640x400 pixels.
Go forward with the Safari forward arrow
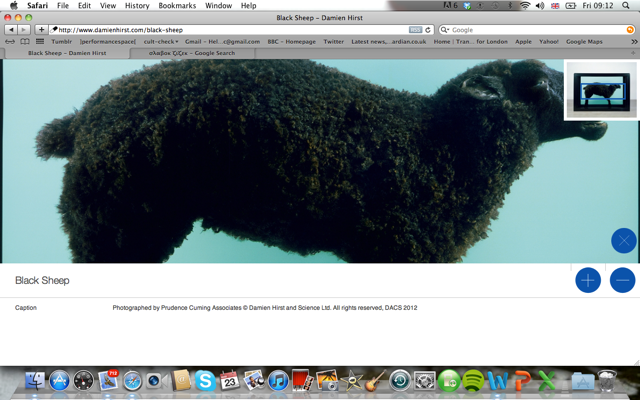coord(24,30)
